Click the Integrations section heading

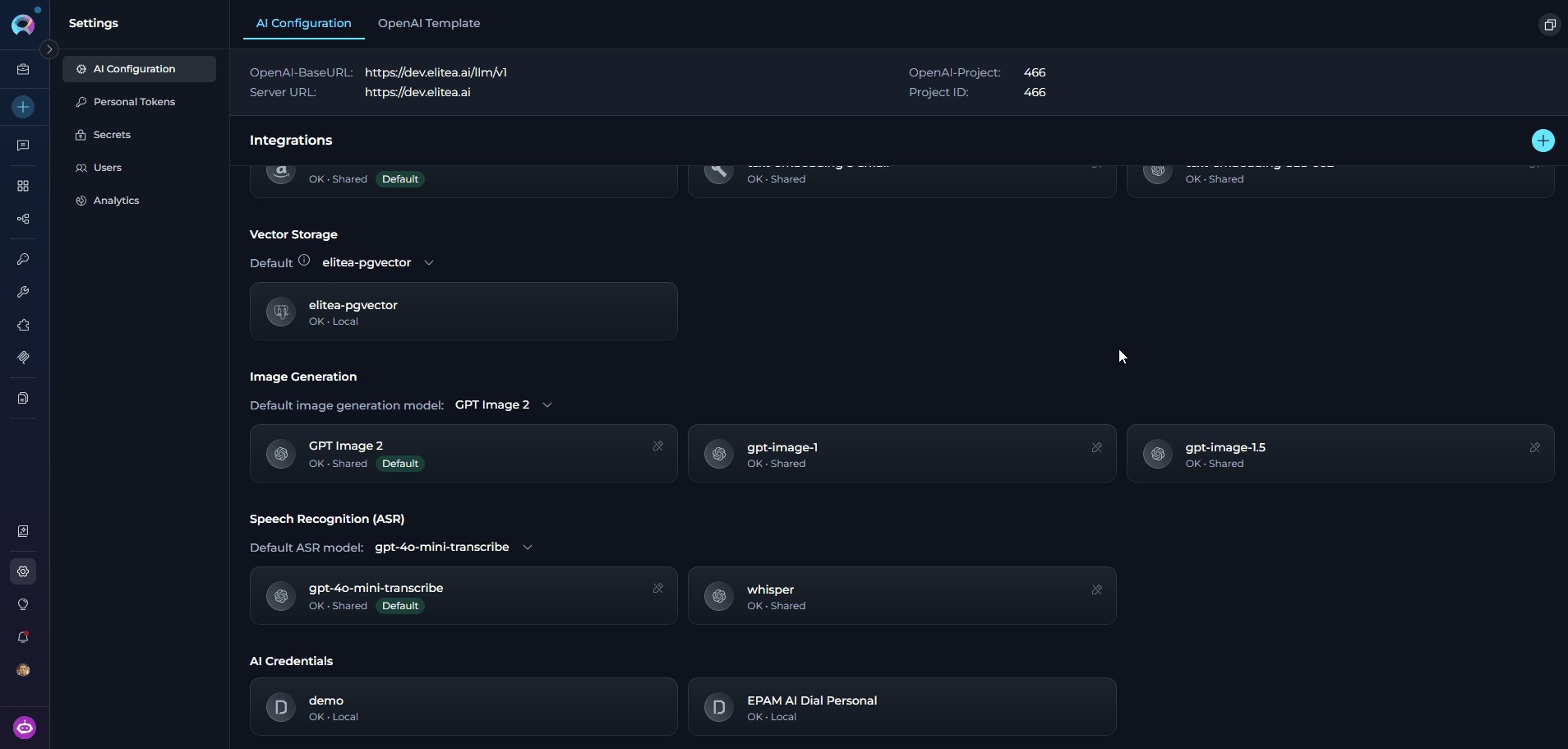(x=291, y=141)
